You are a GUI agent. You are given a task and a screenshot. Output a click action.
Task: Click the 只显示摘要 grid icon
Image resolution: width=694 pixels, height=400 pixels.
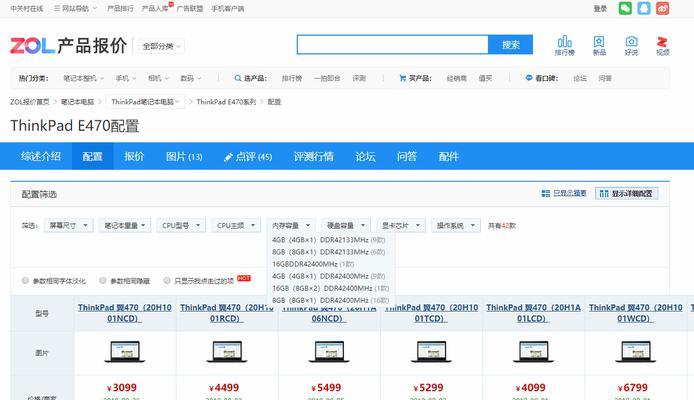545,193
